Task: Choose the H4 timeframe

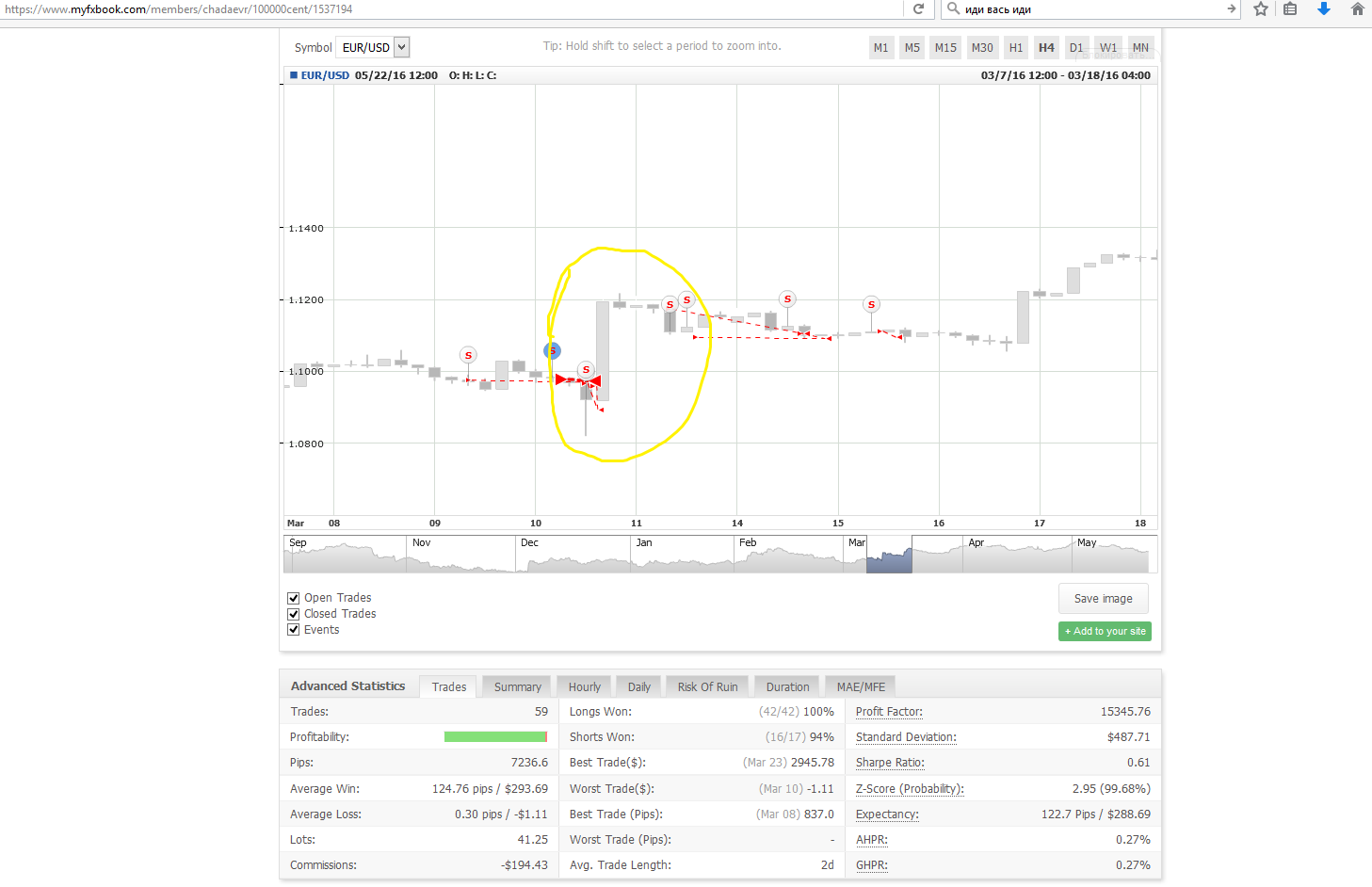Action: (1046, 47)
